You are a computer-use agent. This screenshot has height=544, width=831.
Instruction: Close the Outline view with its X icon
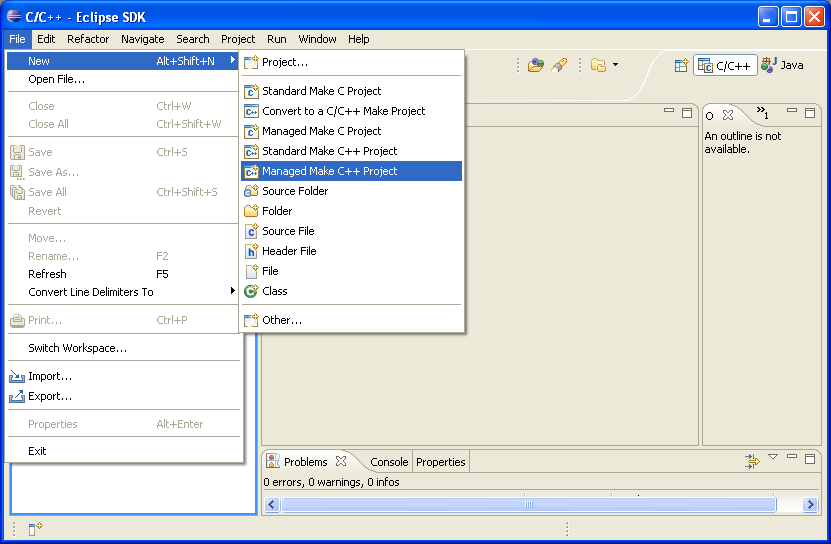728,114
